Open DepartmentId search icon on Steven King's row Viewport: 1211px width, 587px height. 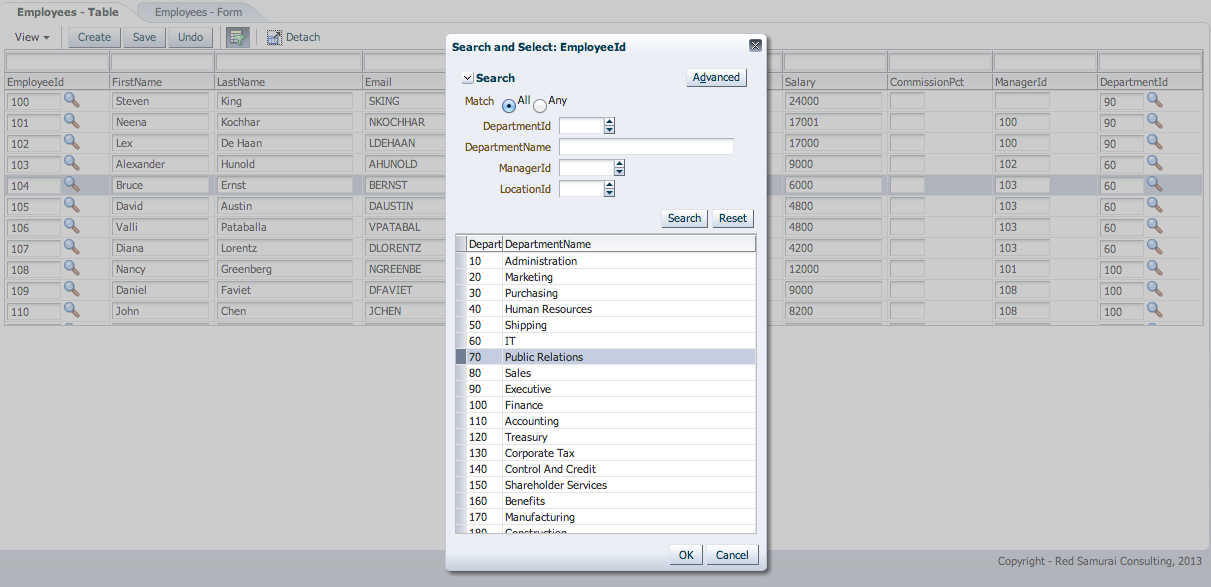pos(1155,101)
